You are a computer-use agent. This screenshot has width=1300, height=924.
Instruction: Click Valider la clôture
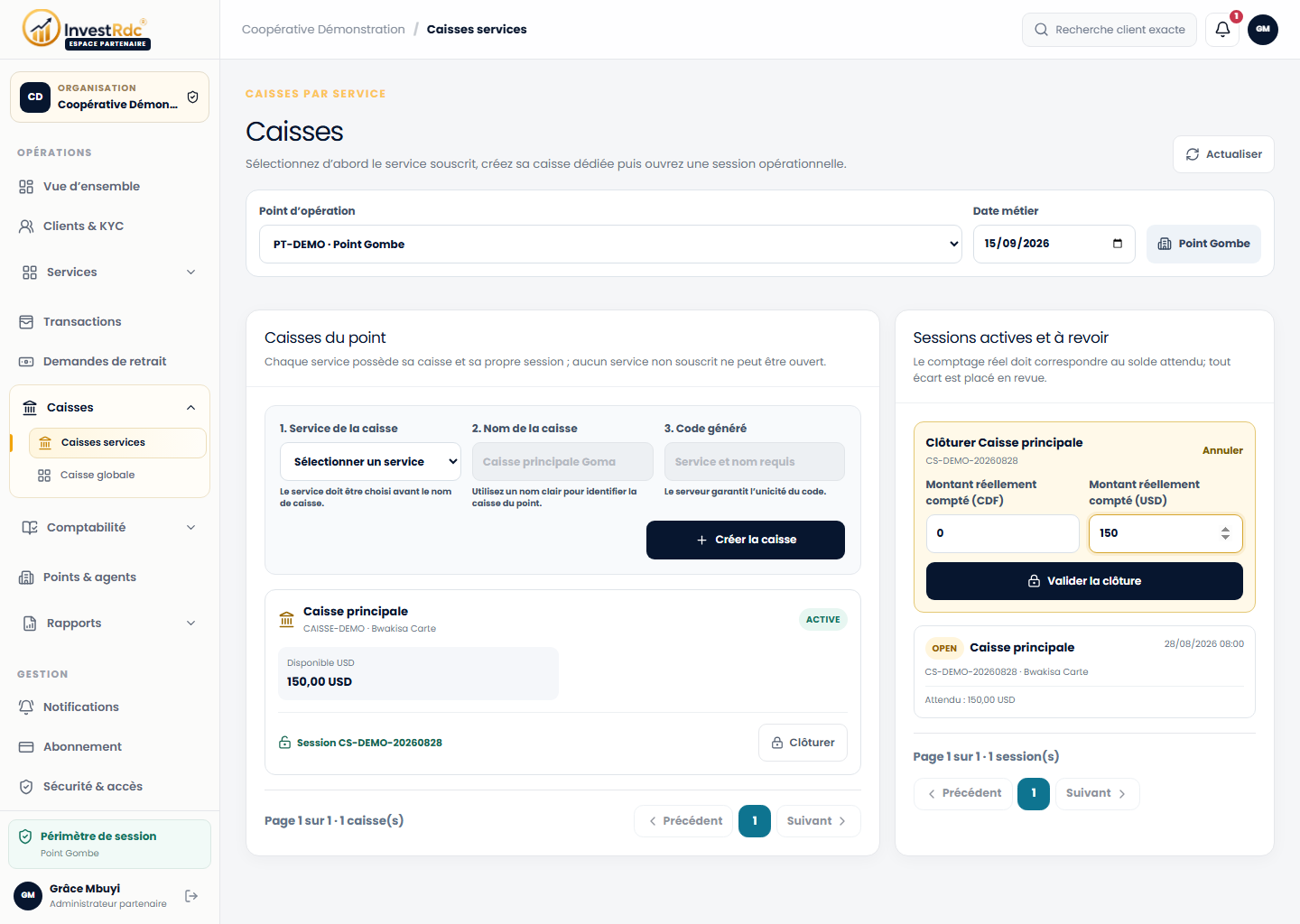click(1084, 581)
